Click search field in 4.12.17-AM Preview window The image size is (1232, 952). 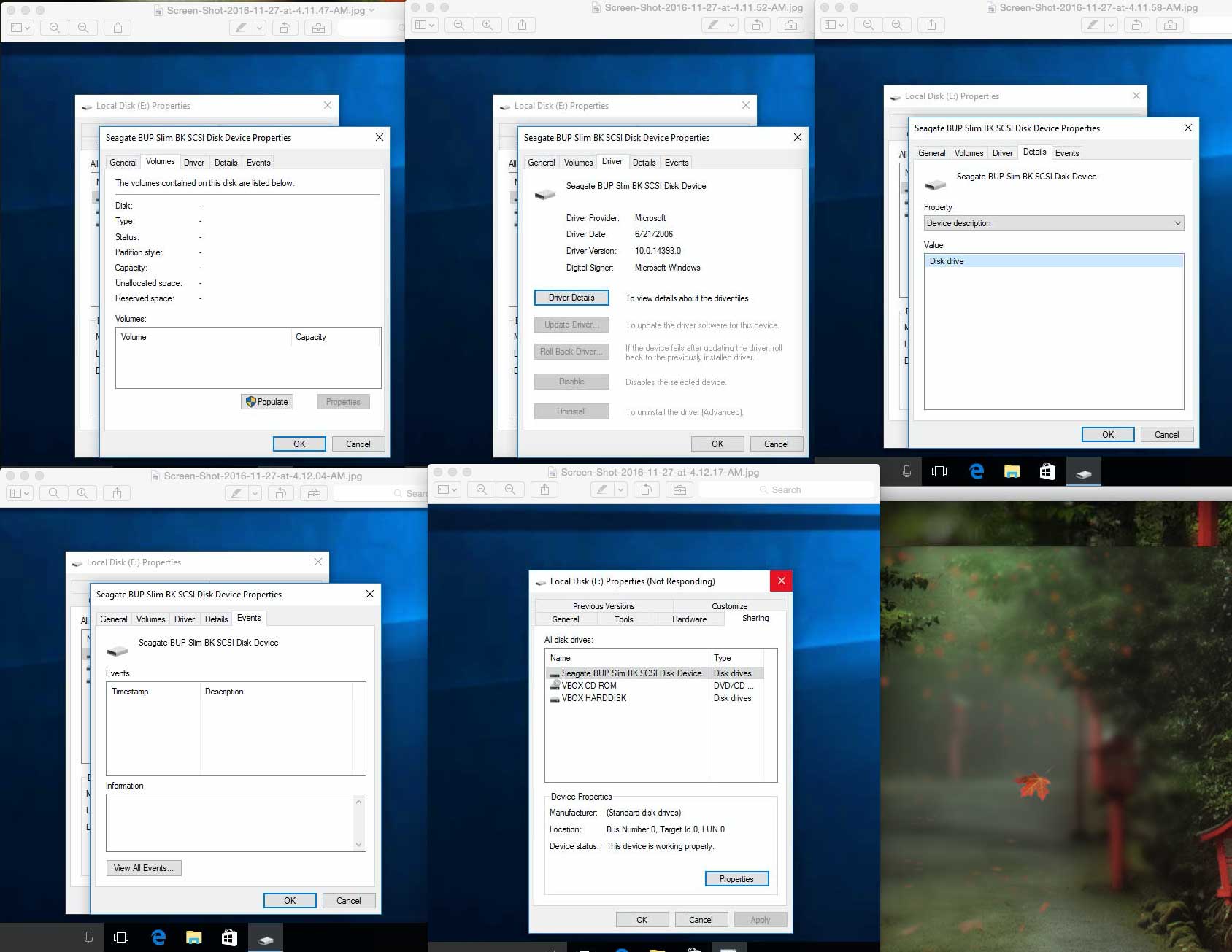787,490
